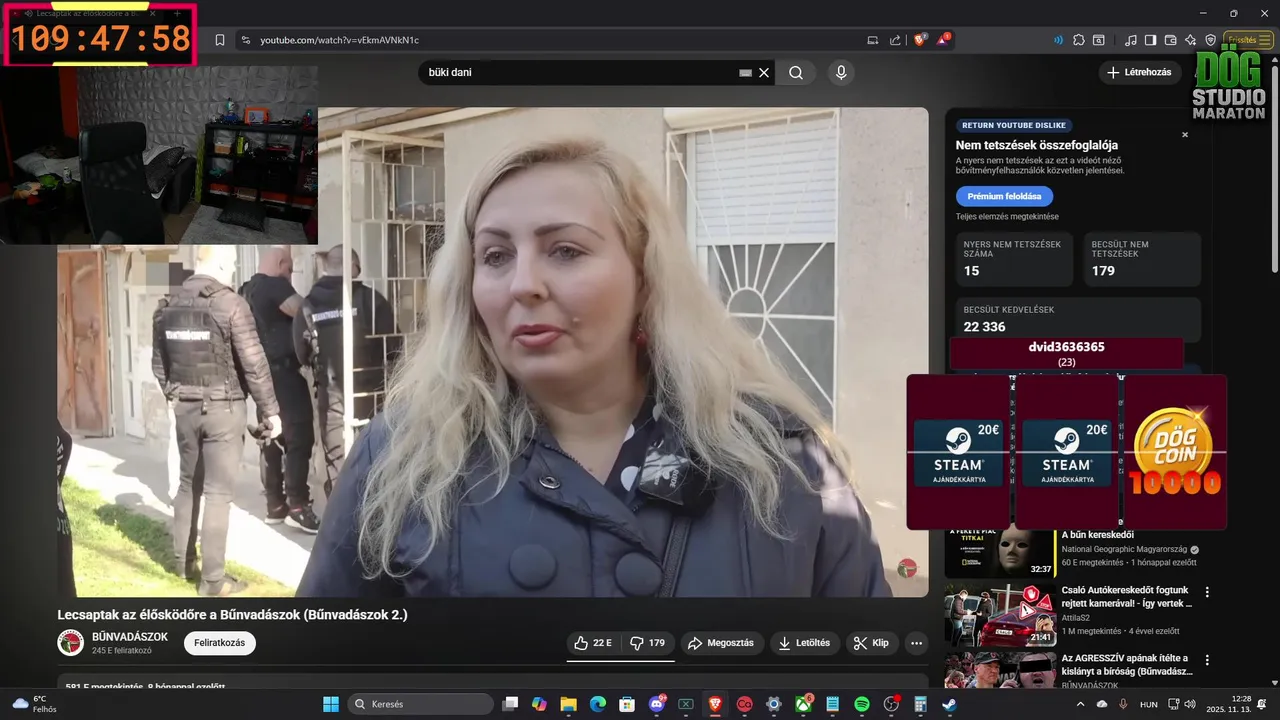Clear the YouTube search text with X
The width and height of the screenshot is (1280, 720).
[x=764, y=72]
